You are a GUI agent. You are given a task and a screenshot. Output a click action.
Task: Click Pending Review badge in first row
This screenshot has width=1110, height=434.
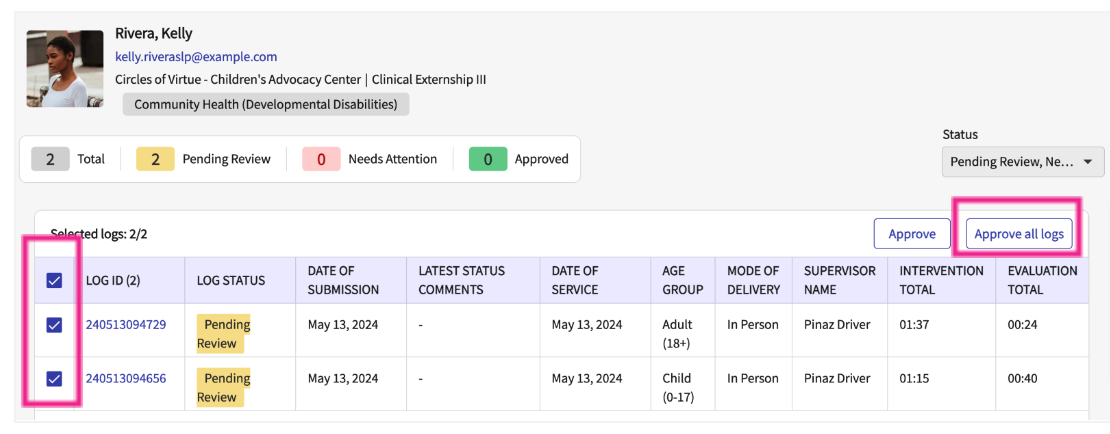point(223,334)
